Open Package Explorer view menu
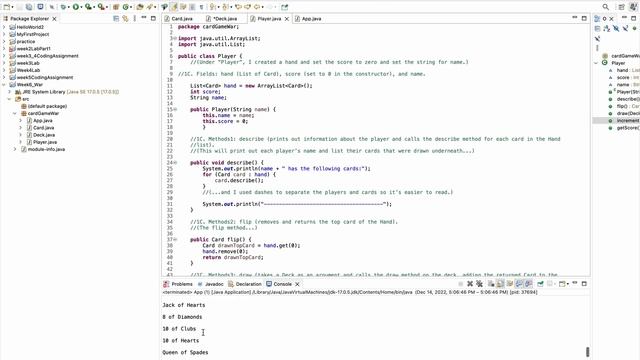The height and width of the screenshot is (360, 640). (x=135, y=18)
